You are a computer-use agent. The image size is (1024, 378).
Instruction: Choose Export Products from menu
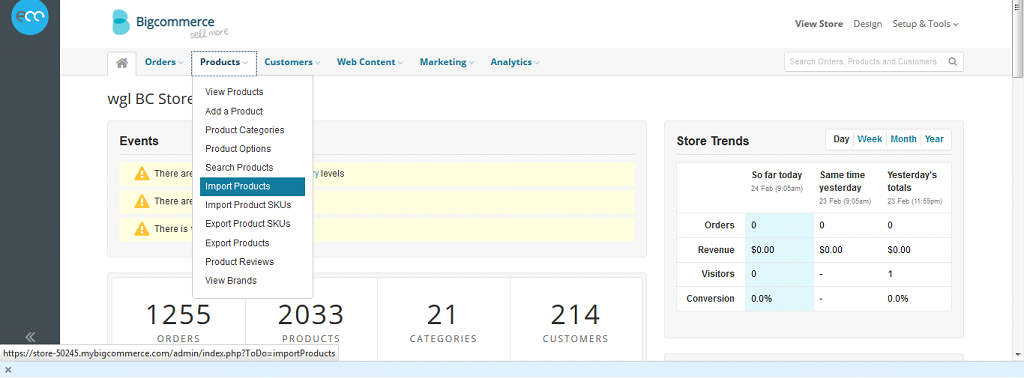click(237, 243)
